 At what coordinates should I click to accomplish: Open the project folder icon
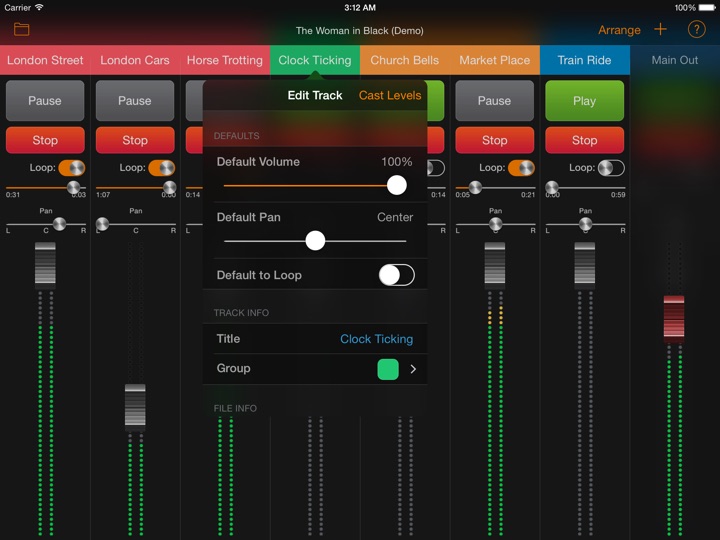21,29
